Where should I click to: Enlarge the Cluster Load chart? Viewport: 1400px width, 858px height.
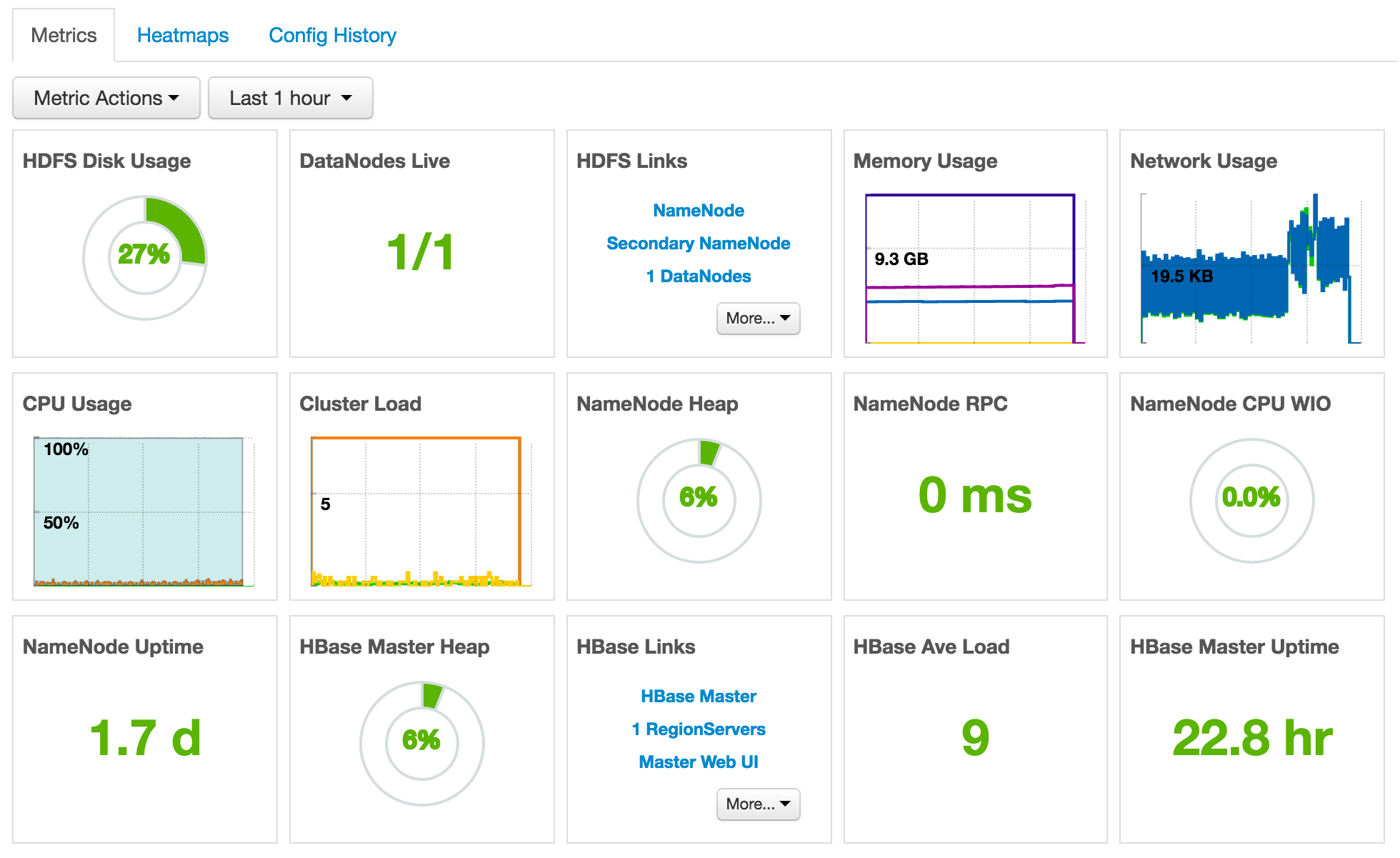[417, 512]
